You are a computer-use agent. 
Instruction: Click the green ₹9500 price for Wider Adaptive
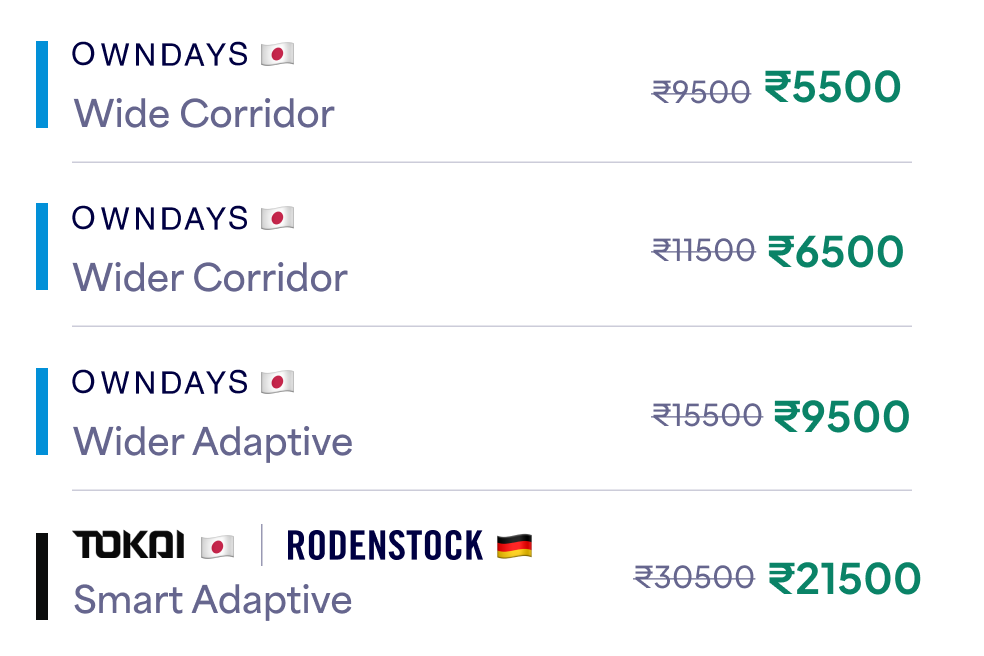point(842,416)
